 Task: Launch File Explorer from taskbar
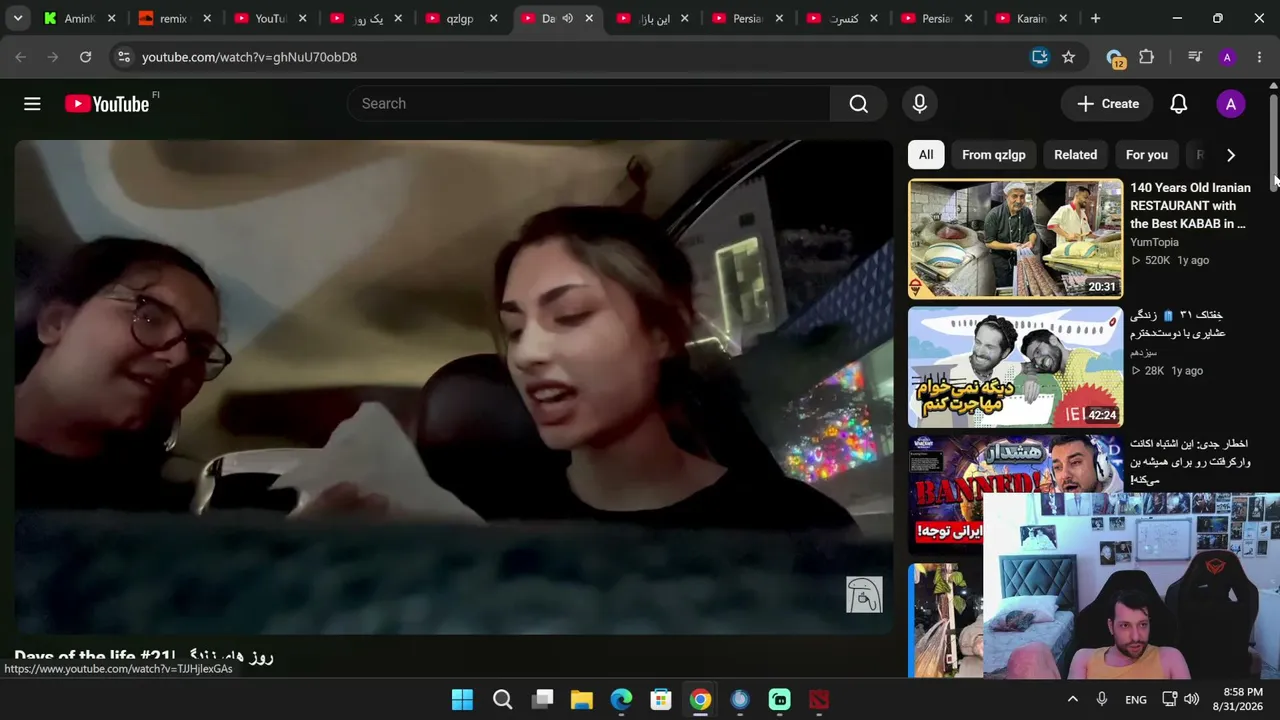click(581, 699)
